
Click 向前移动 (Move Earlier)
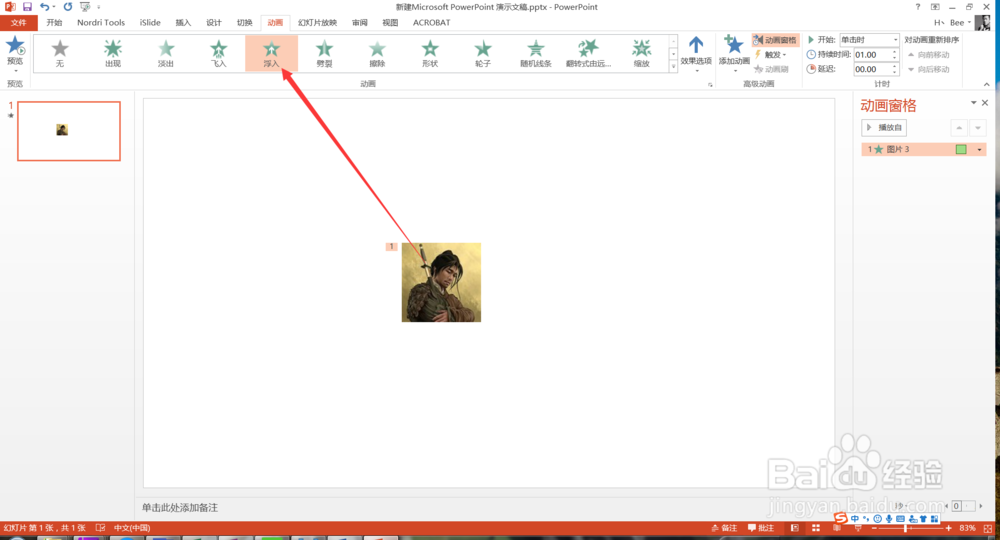(929, 55)
